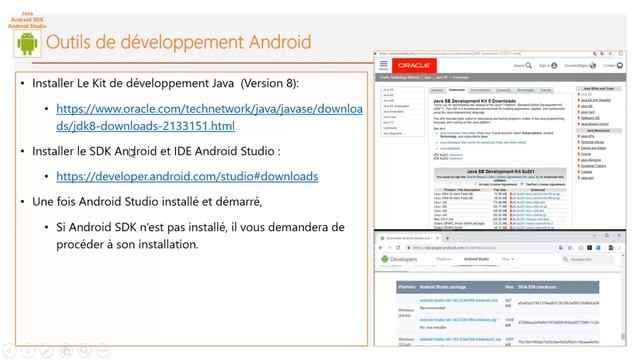Click the blue extension icon in Chrome toolbar
This screenshot has width=640, height=360.
(x=598, y=248)
